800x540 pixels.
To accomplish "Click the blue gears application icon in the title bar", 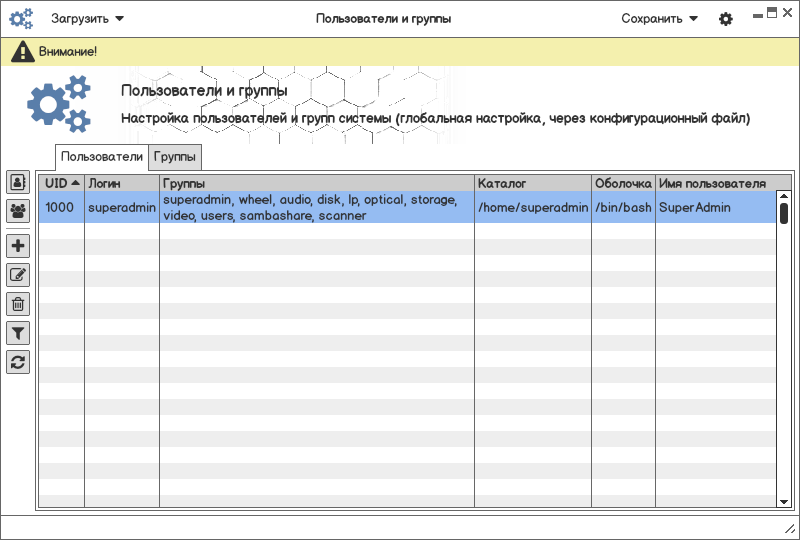I will pyautogui.click(x=21, y=19).
